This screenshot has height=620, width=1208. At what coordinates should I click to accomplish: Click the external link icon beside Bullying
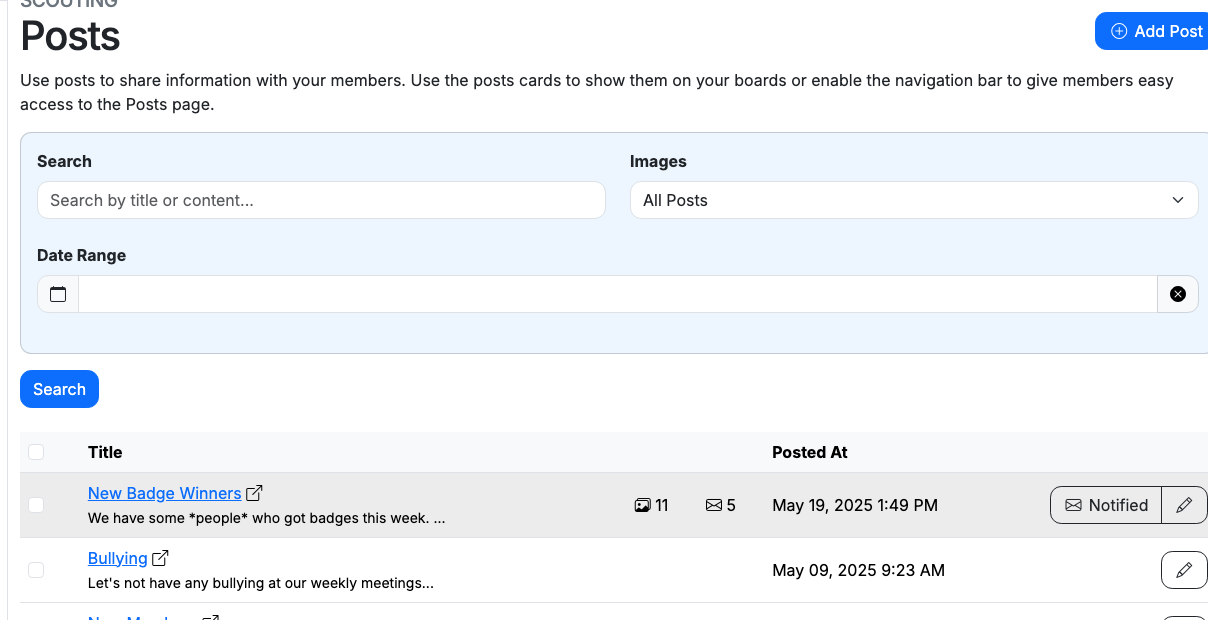[160, 556]
